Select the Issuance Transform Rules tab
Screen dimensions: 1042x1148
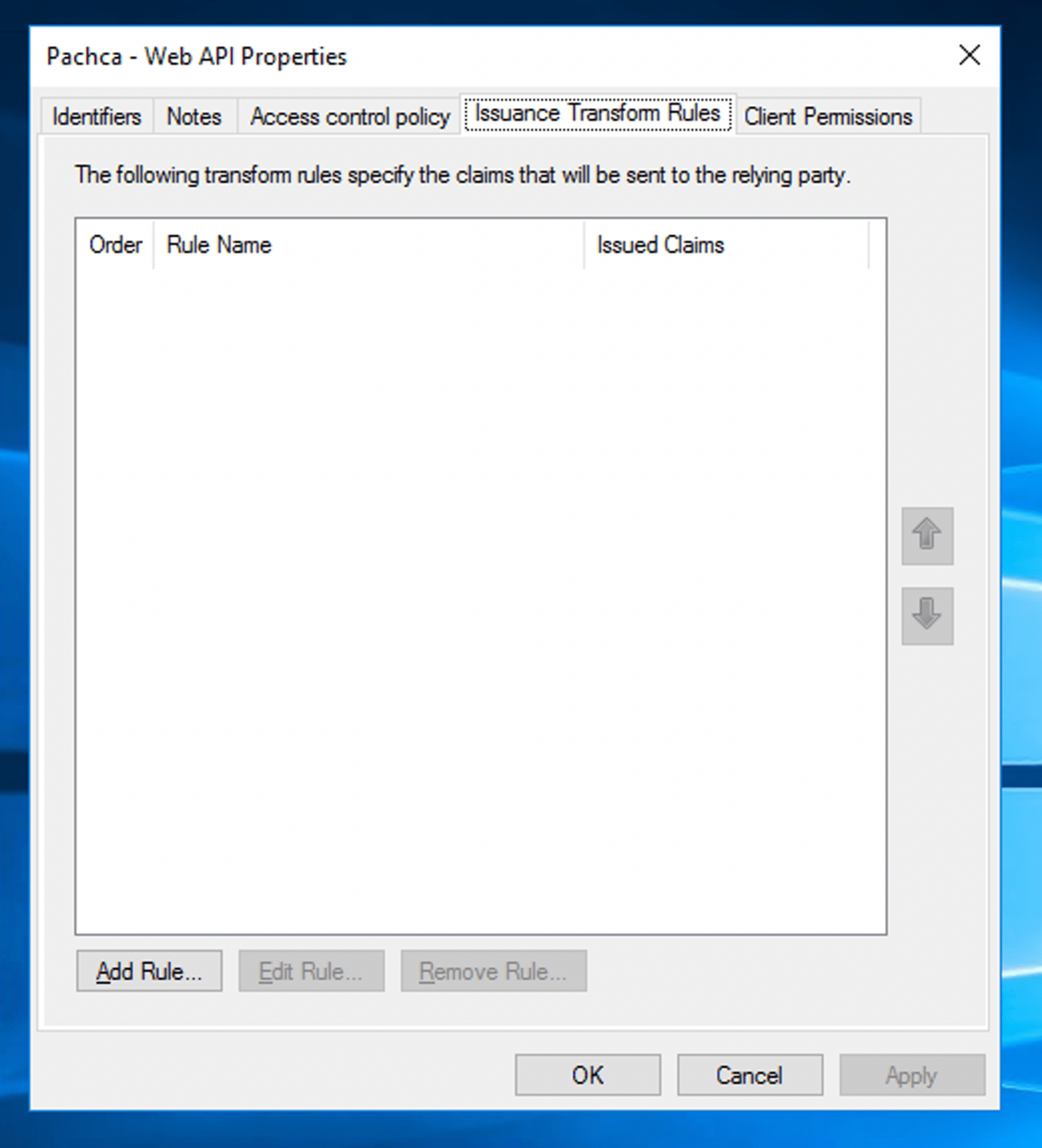(x=597, y=114)
